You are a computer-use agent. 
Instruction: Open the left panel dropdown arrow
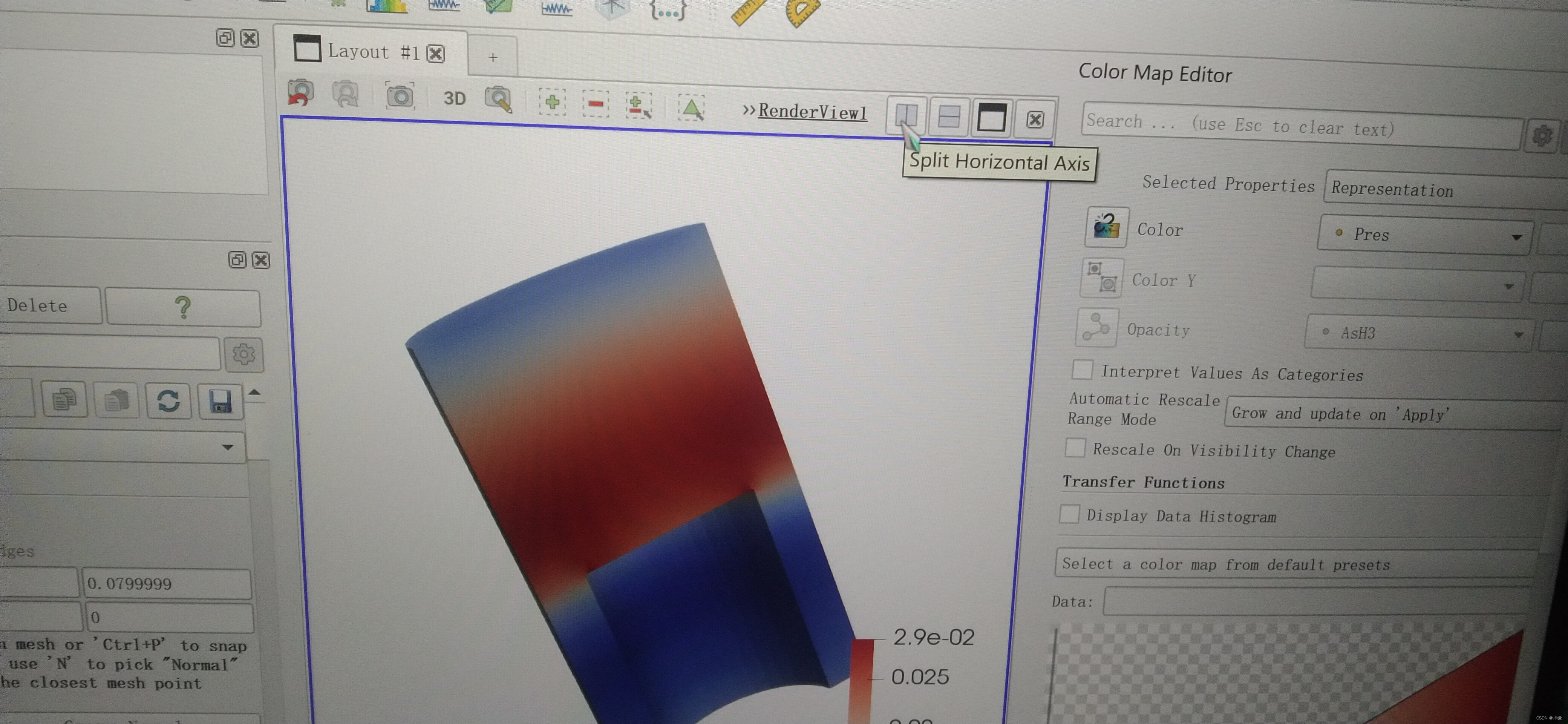click(x=228, y=447)
